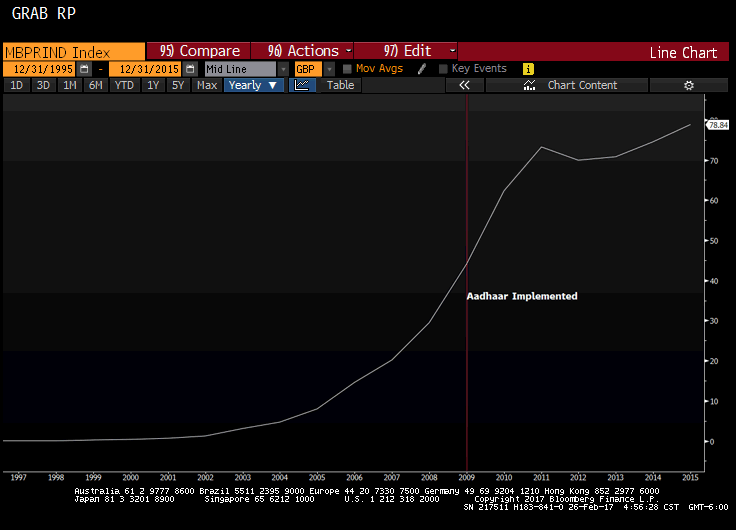
Task: Click the pencil annotate icon
Action: click(x=422, y=69)
